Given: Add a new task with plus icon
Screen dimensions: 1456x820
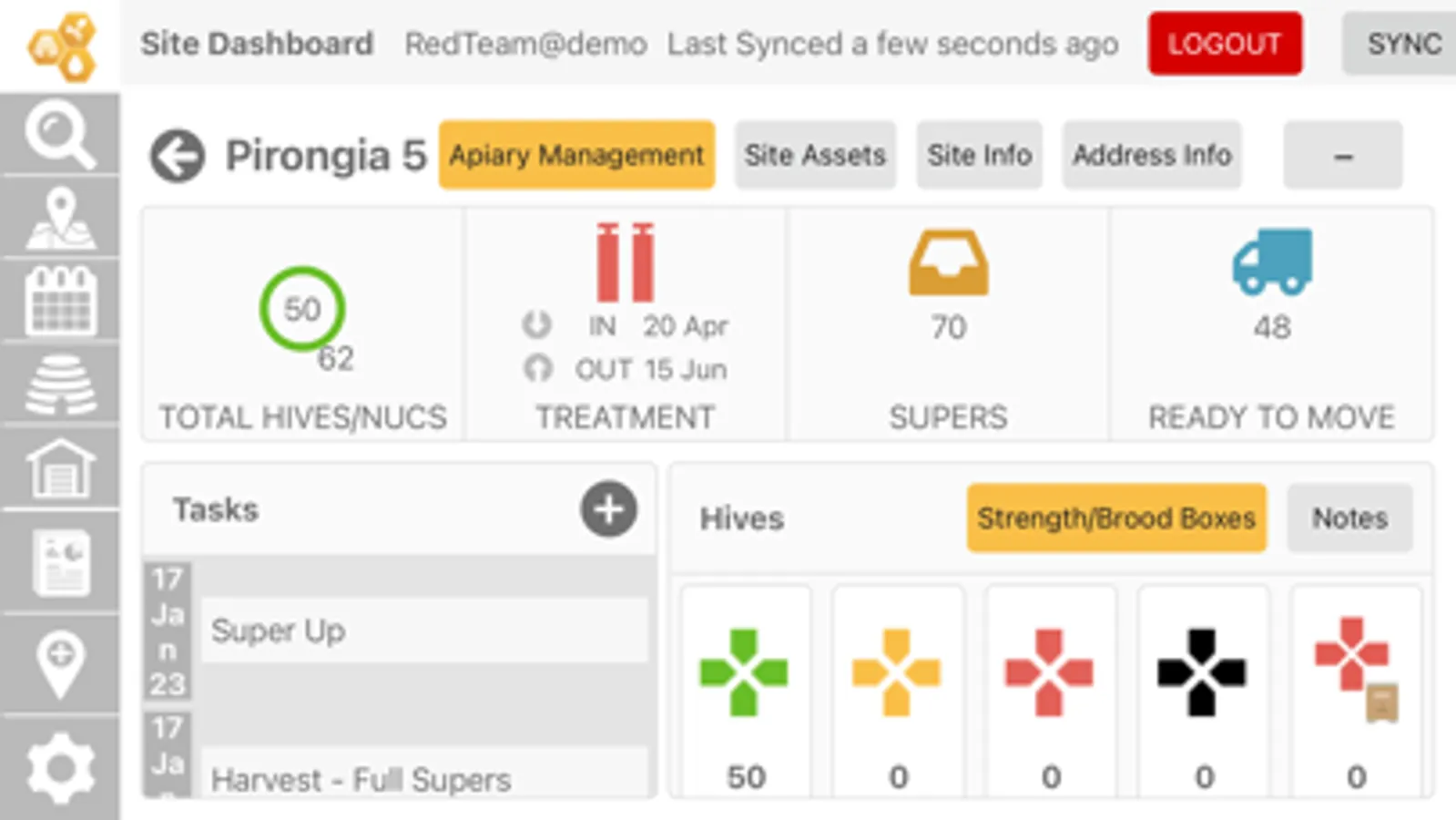Looking at the screenshot, I should 608,509.
